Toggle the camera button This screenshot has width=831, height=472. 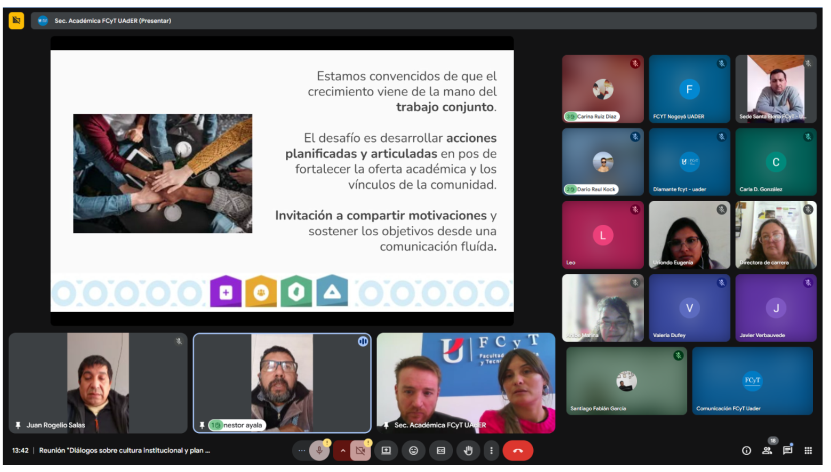pos(360,451)
